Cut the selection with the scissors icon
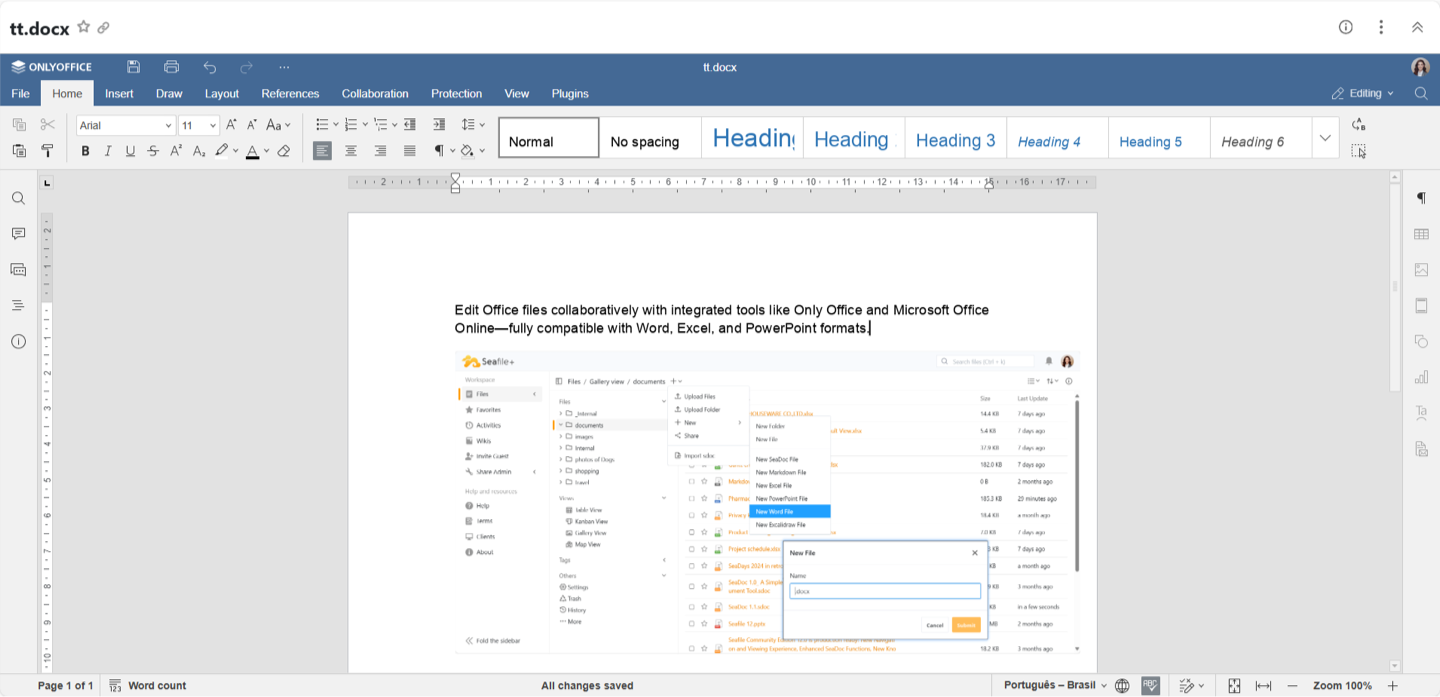The width and height of the screenshot is (1440, 697). (x=47, y=125)
